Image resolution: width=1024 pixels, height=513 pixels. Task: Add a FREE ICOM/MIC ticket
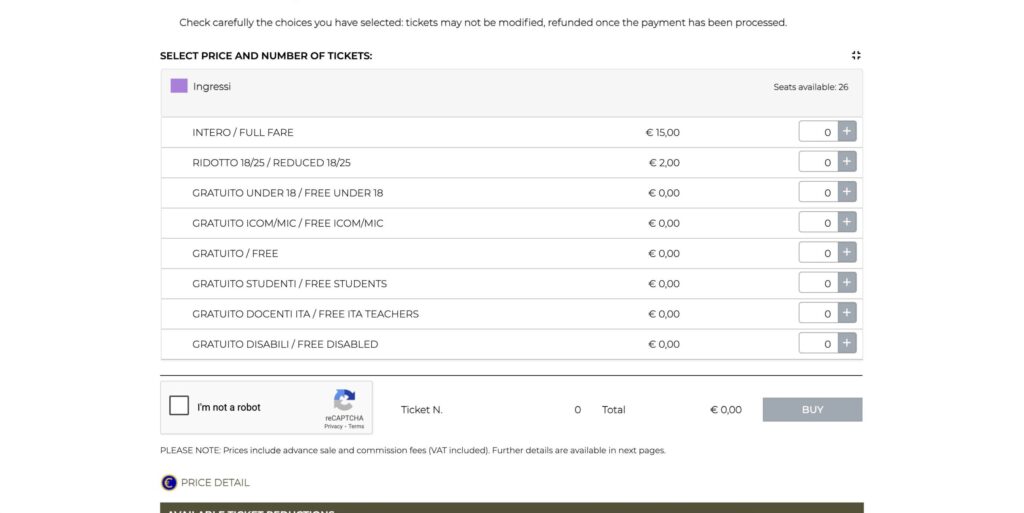(x=847, y=223)
